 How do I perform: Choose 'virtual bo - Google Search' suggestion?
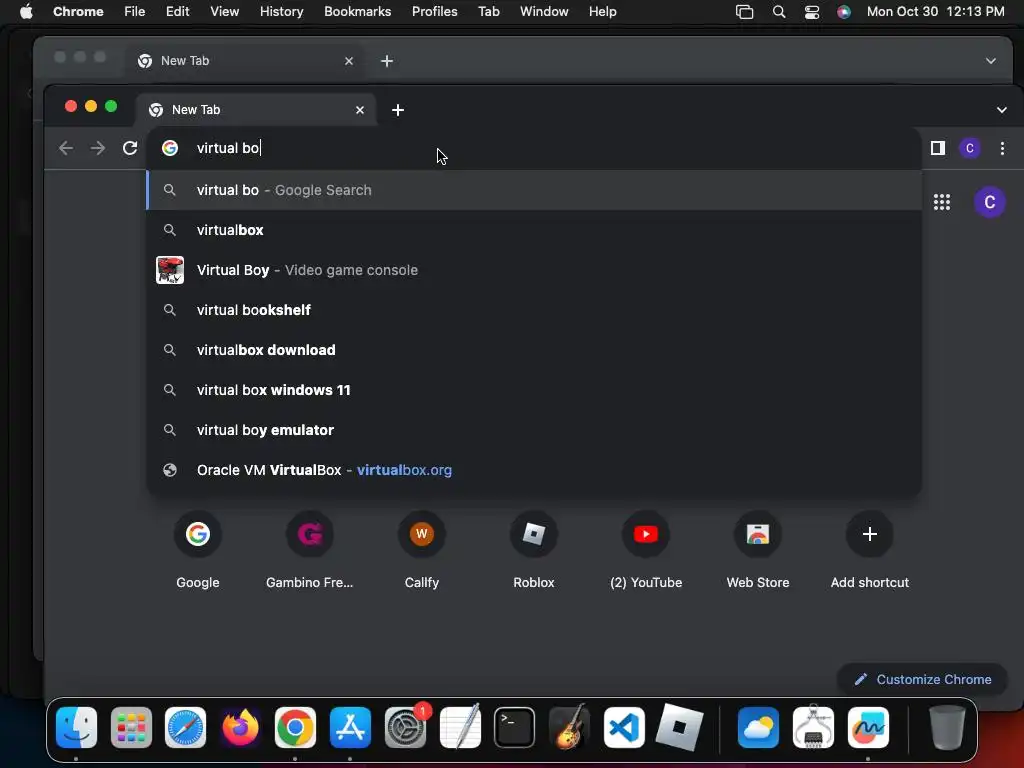click(534, 190)
